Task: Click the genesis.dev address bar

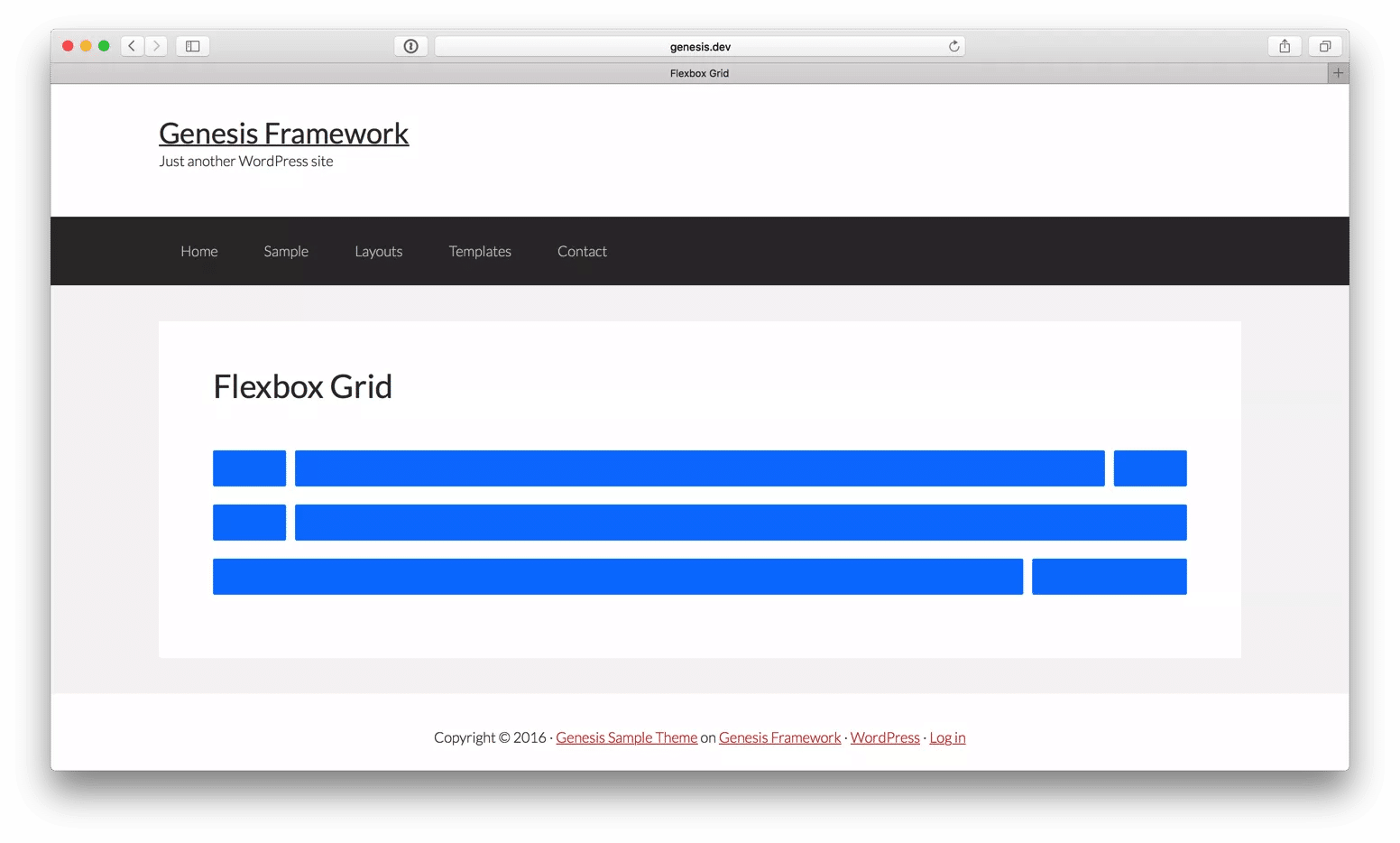Action: pos(700,47)
